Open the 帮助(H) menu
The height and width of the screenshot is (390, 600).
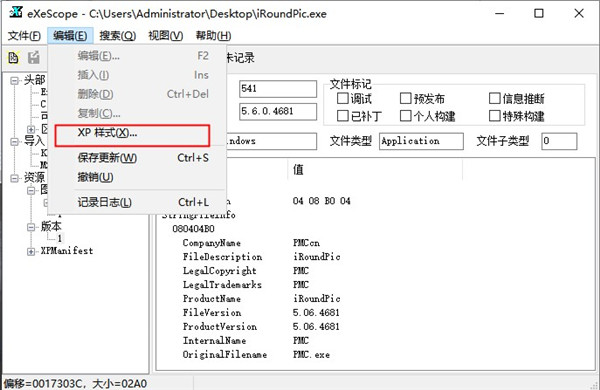coord(213,36)
